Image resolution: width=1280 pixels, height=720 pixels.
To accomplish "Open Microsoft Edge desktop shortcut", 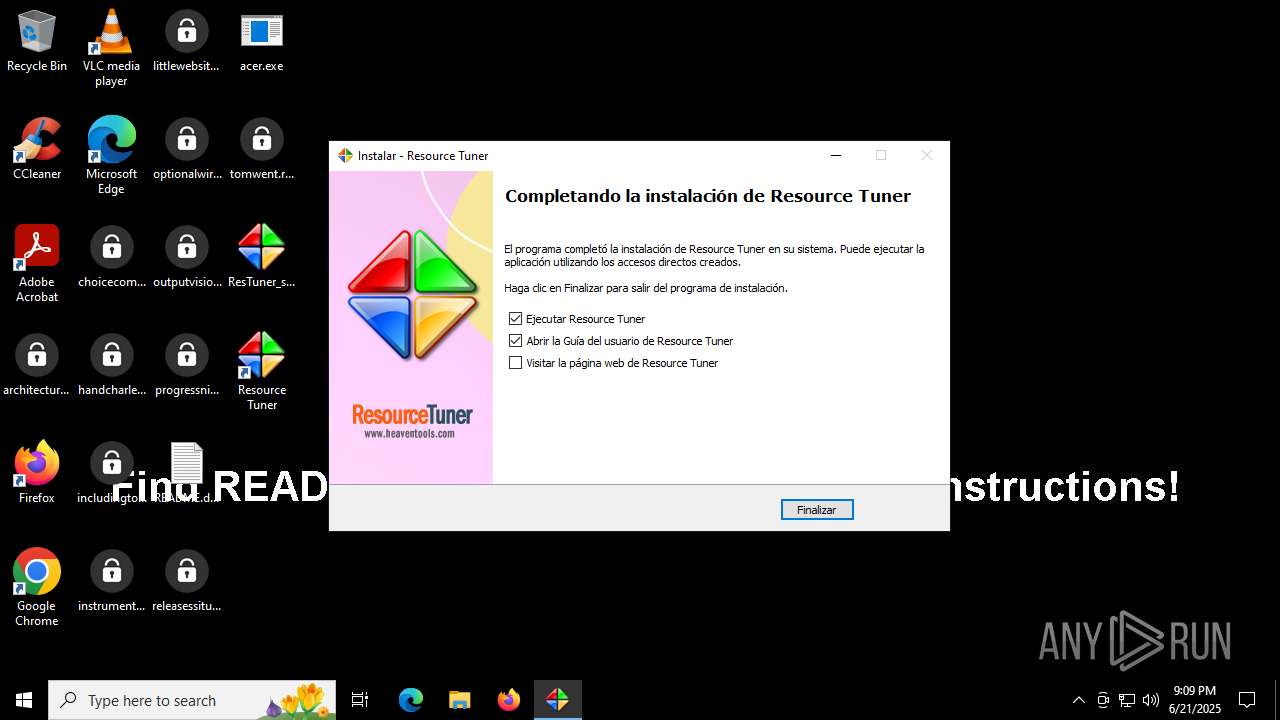I will point(111,156).
